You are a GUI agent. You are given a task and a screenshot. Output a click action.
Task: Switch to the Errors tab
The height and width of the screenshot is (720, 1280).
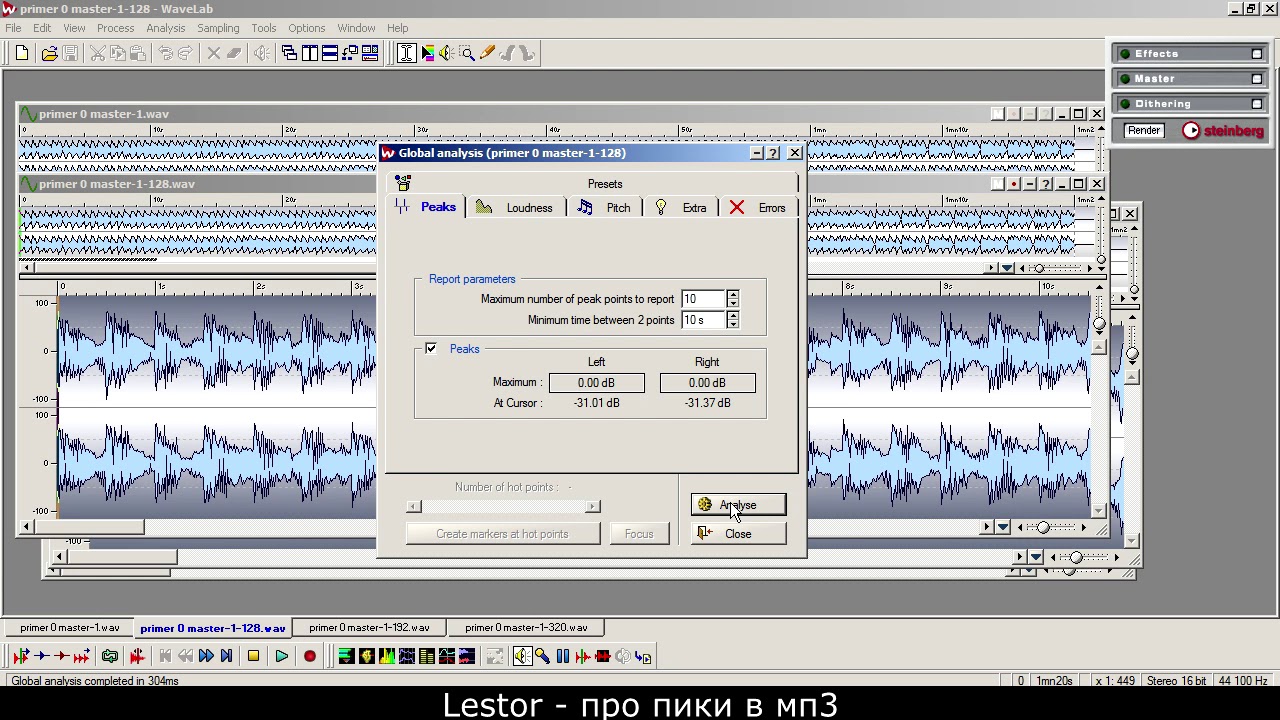pos(759,208)
